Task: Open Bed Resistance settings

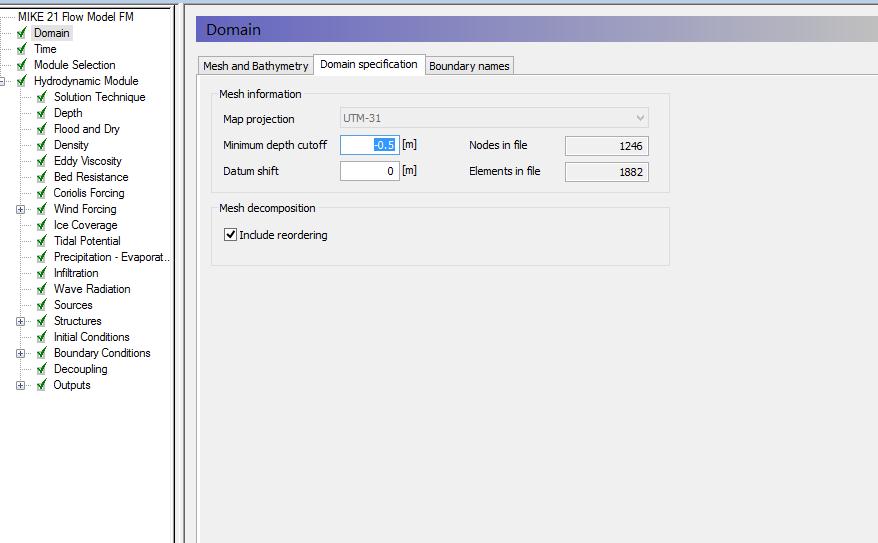Action: (91, 177)
